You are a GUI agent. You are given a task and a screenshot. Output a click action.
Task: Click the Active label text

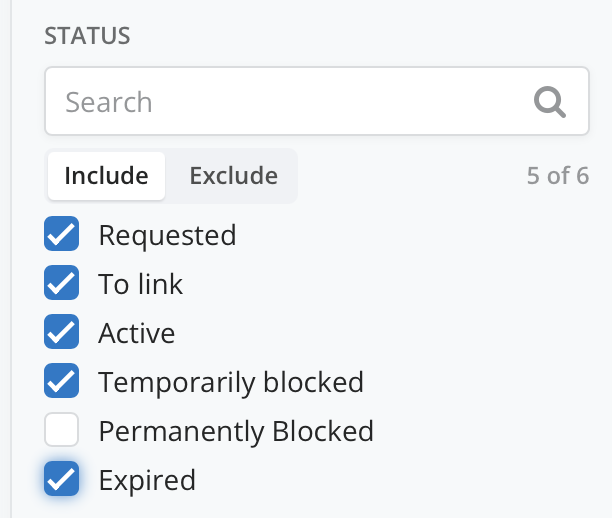point(136,333)
